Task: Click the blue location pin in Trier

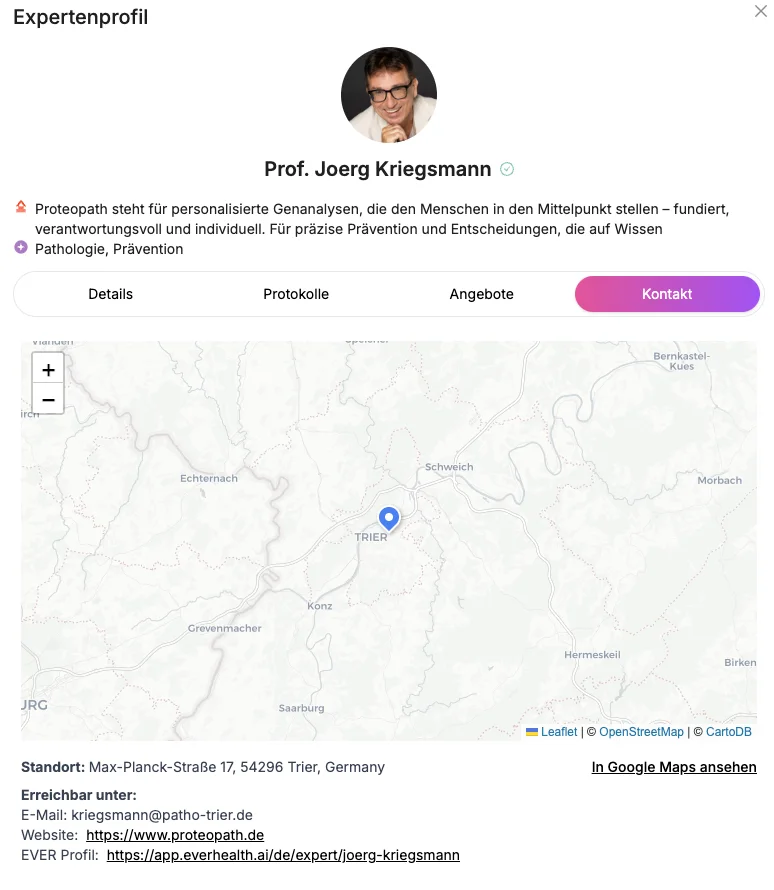Action: click(389, 519)
